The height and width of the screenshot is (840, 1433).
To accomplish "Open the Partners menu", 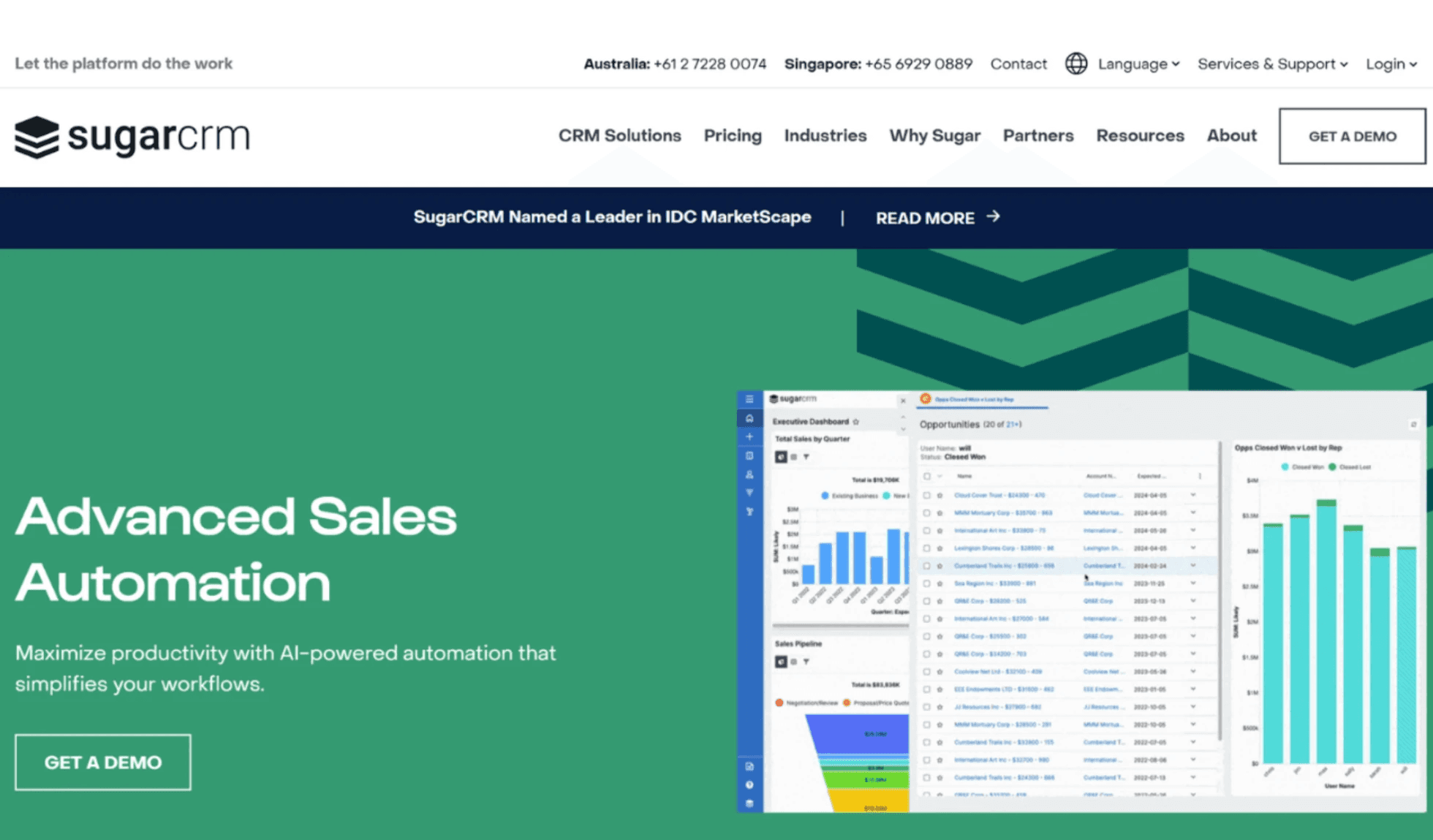I will click(1038, 136).
